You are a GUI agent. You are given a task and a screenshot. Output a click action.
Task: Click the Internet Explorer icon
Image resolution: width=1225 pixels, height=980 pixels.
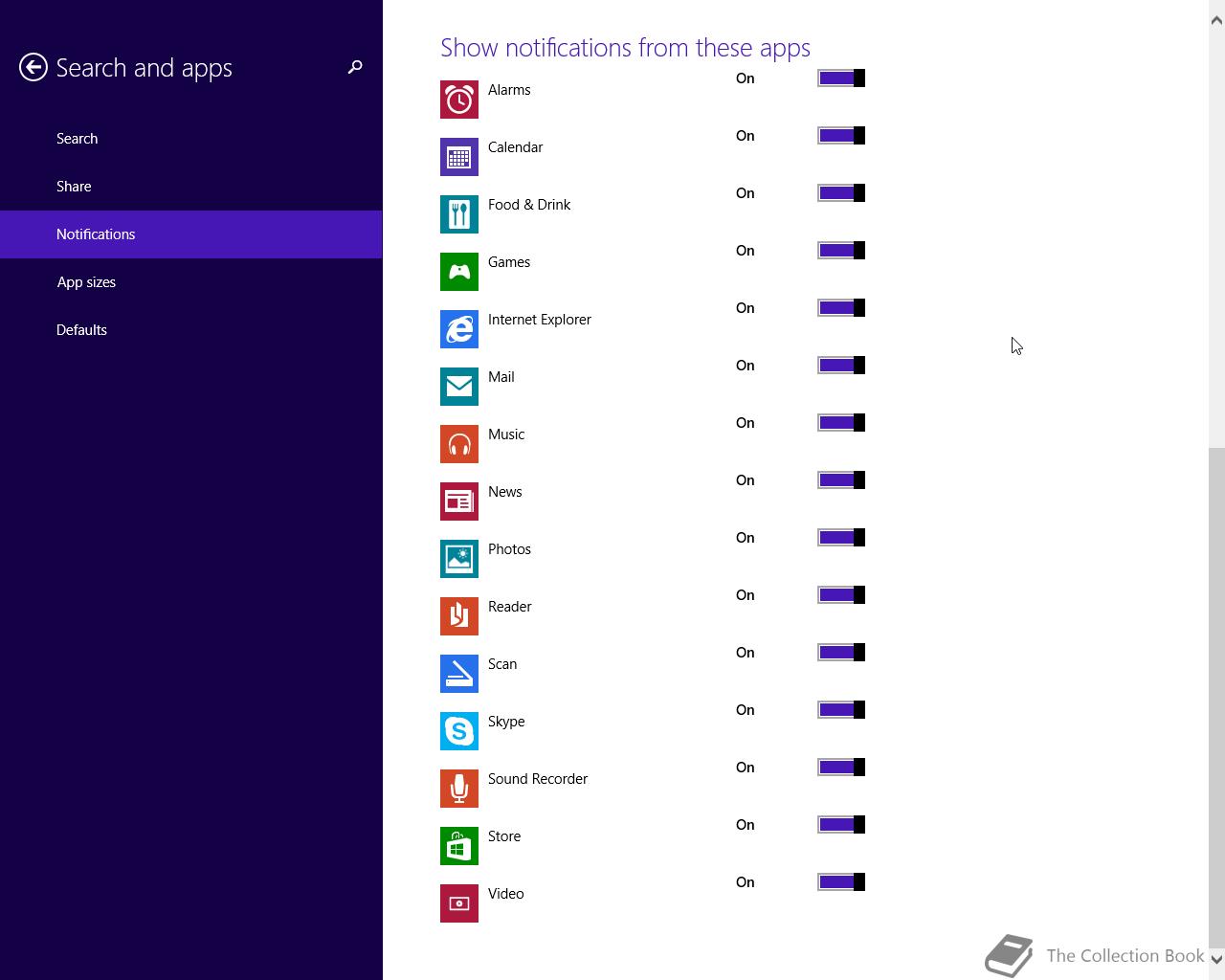(x=459, y=329)
